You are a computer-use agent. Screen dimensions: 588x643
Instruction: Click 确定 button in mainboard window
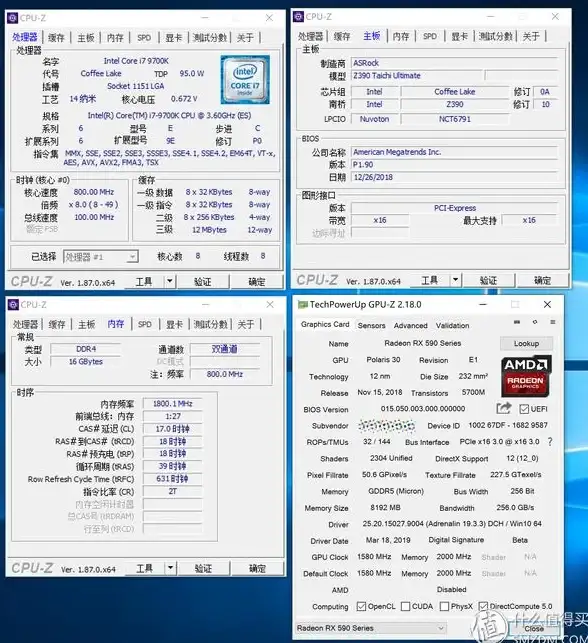coord(542,280)
